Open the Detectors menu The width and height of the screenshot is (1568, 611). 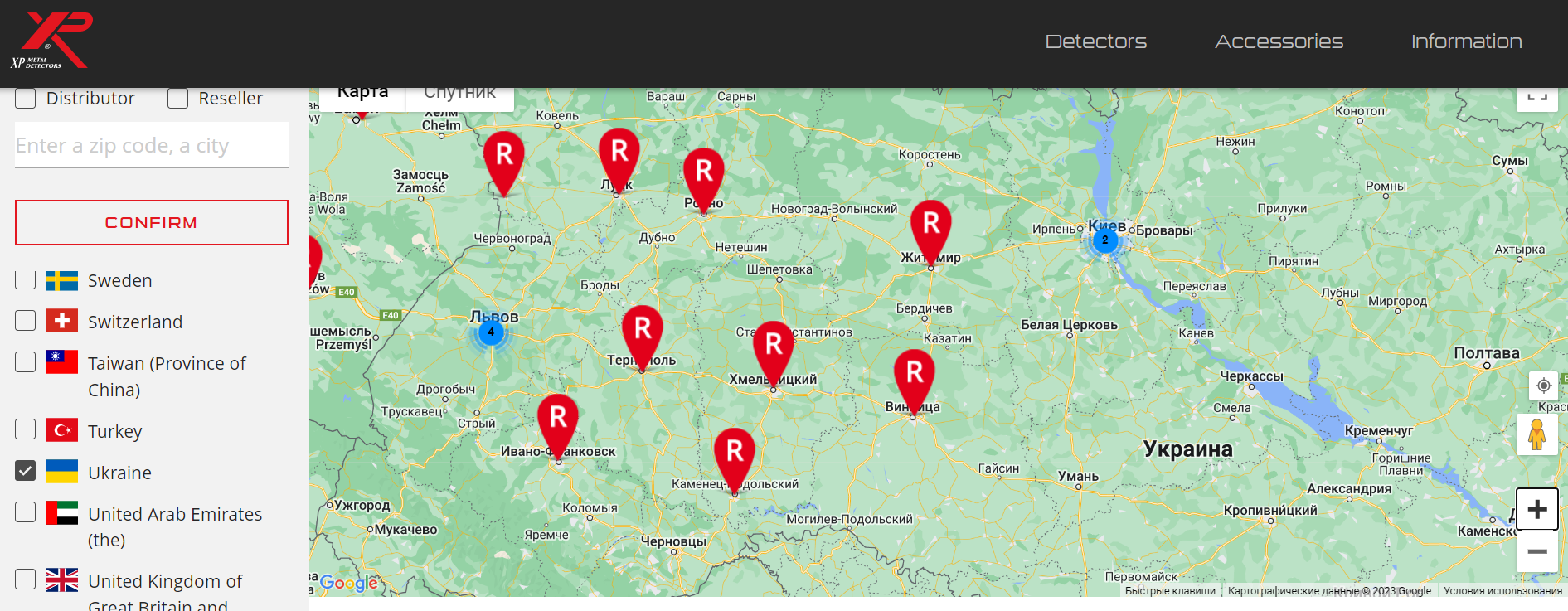[x=1095, y=41]
